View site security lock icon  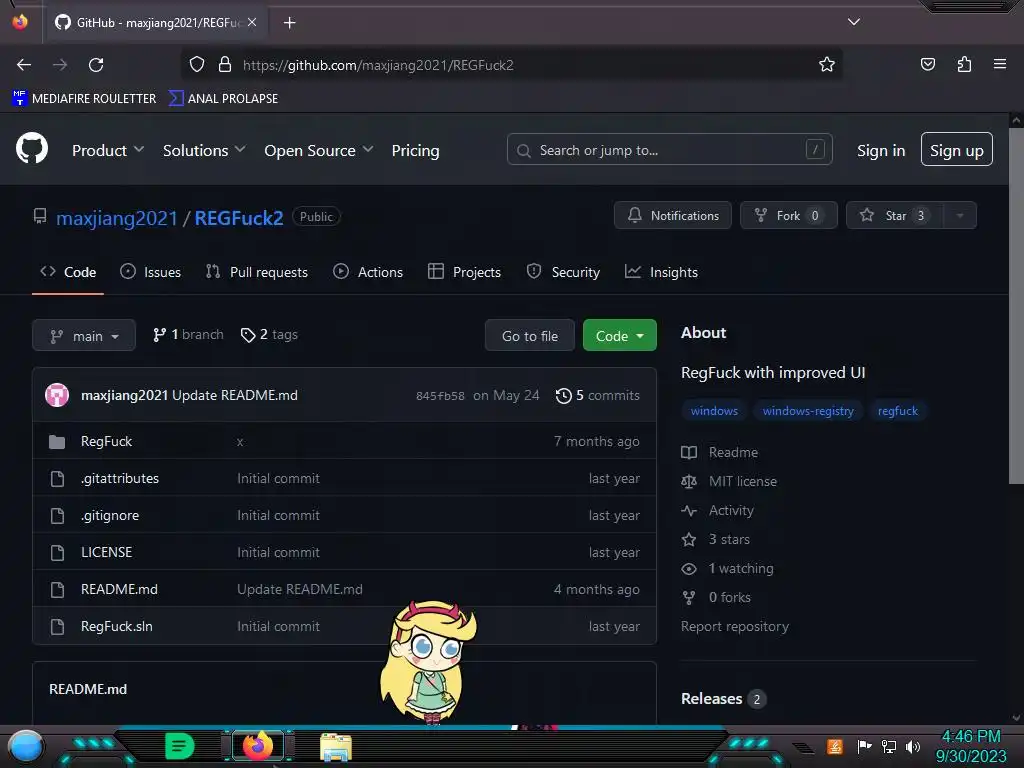(225, 65)
